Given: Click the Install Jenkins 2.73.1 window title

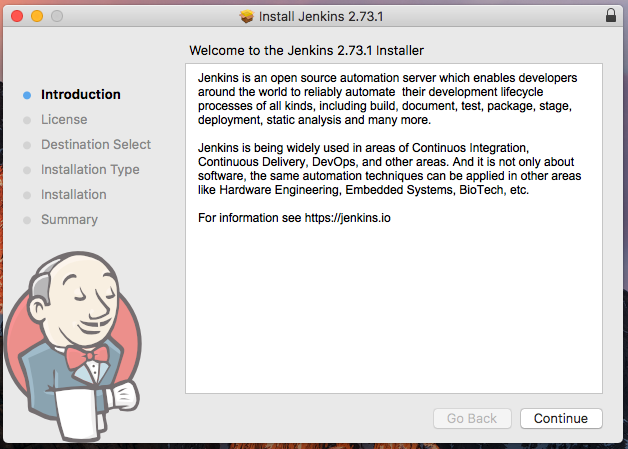Looking at the screenshot, I should (x=321, y=16).
